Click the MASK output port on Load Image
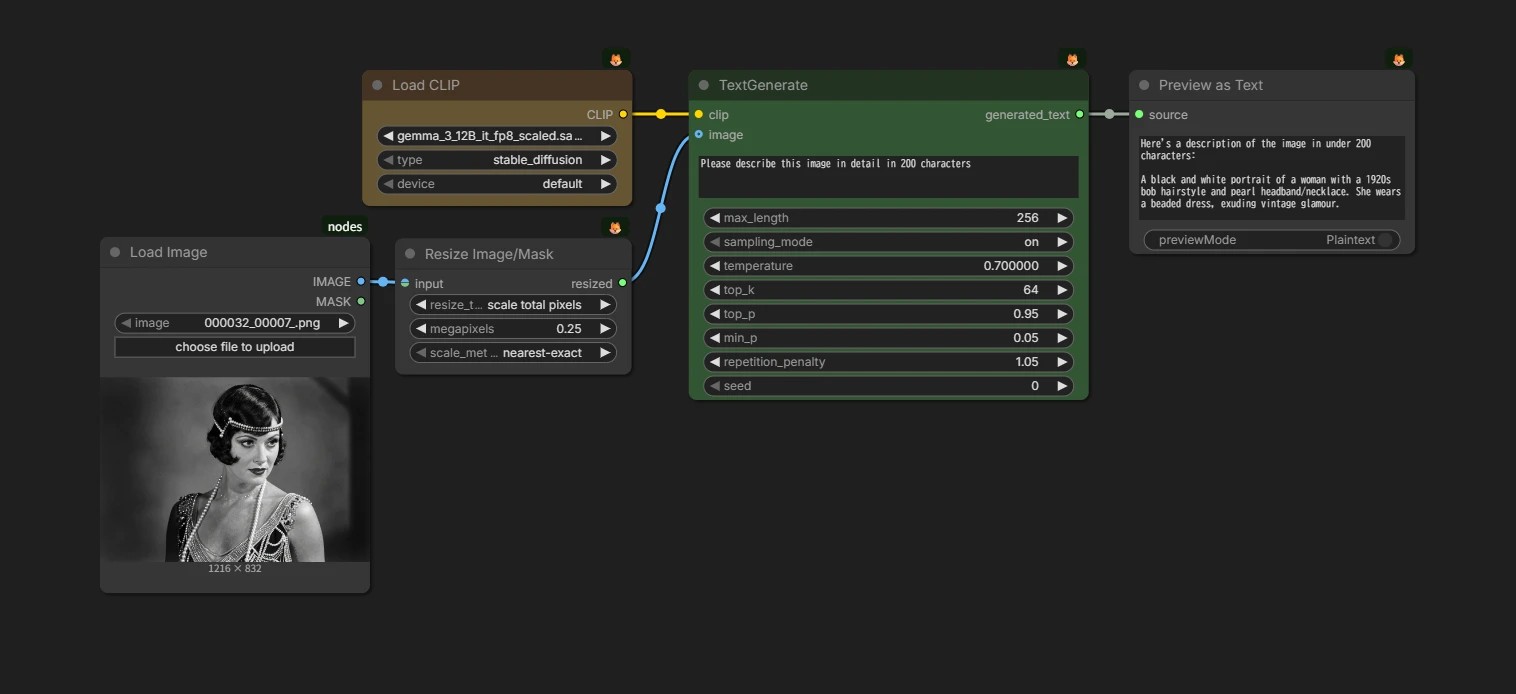This screenshot has width=1516, height=694. (x=361, y=302)
